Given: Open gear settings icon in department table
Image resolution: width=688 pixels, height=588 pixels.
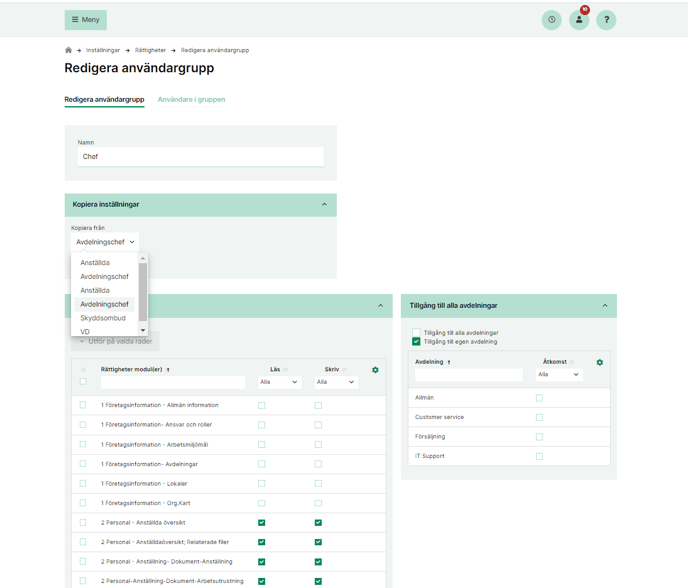Looking at the screenshot, I should click(x=600, y=362).
